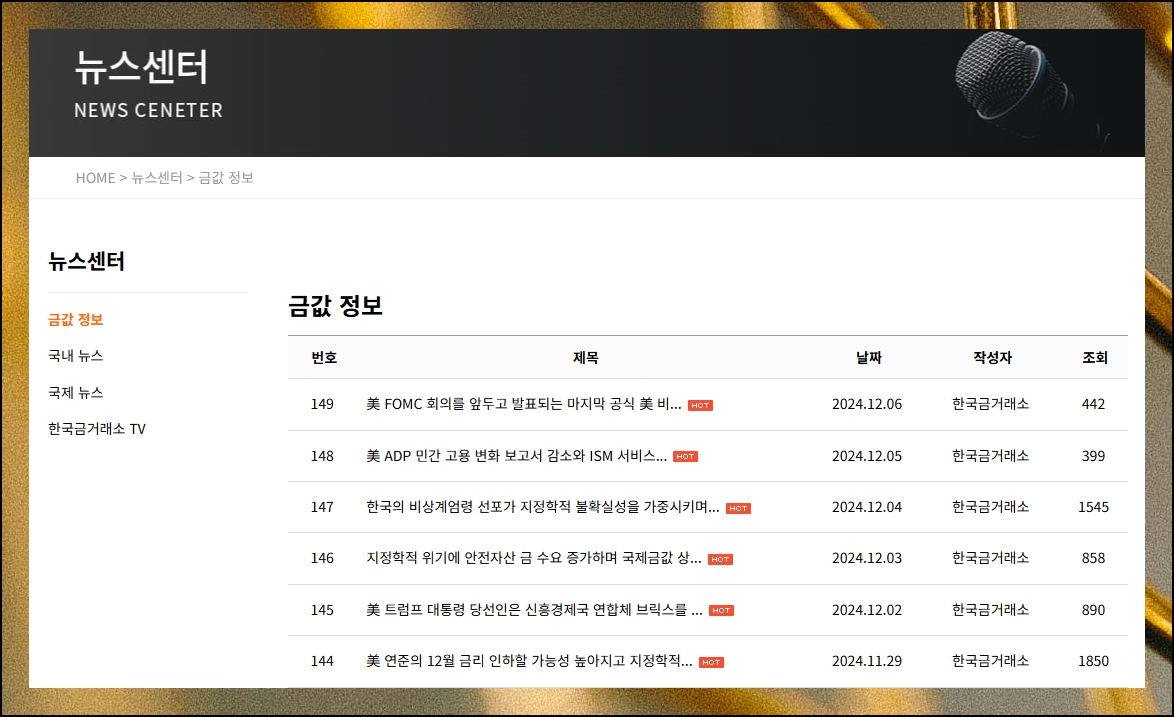Open article 147 about 비상계엄령 선포

coord(542,507)
